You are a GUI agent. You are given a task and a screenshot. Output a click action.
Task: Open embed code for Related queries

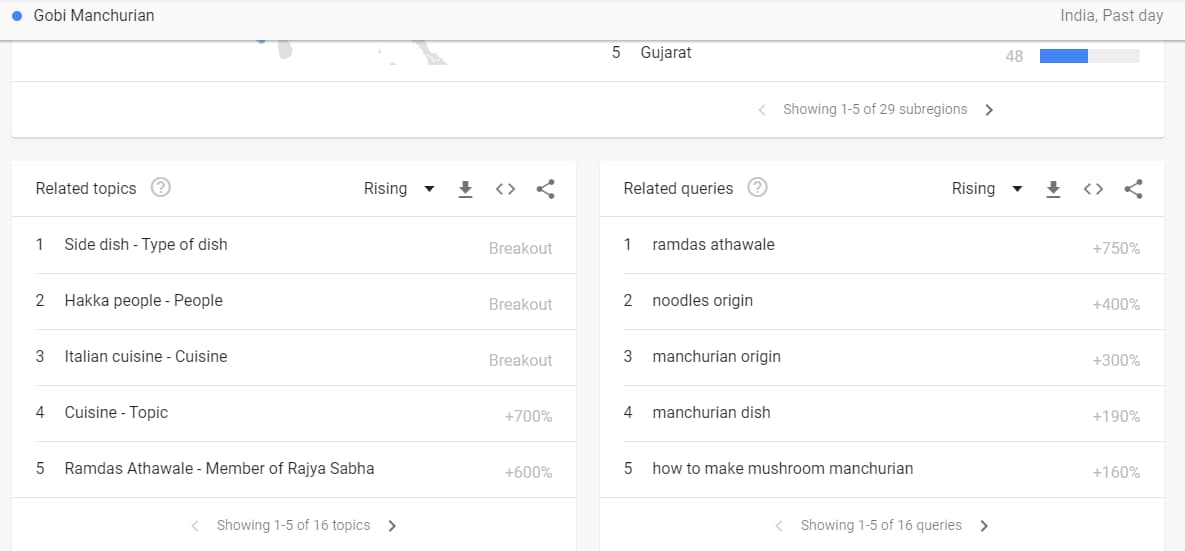1094,189
